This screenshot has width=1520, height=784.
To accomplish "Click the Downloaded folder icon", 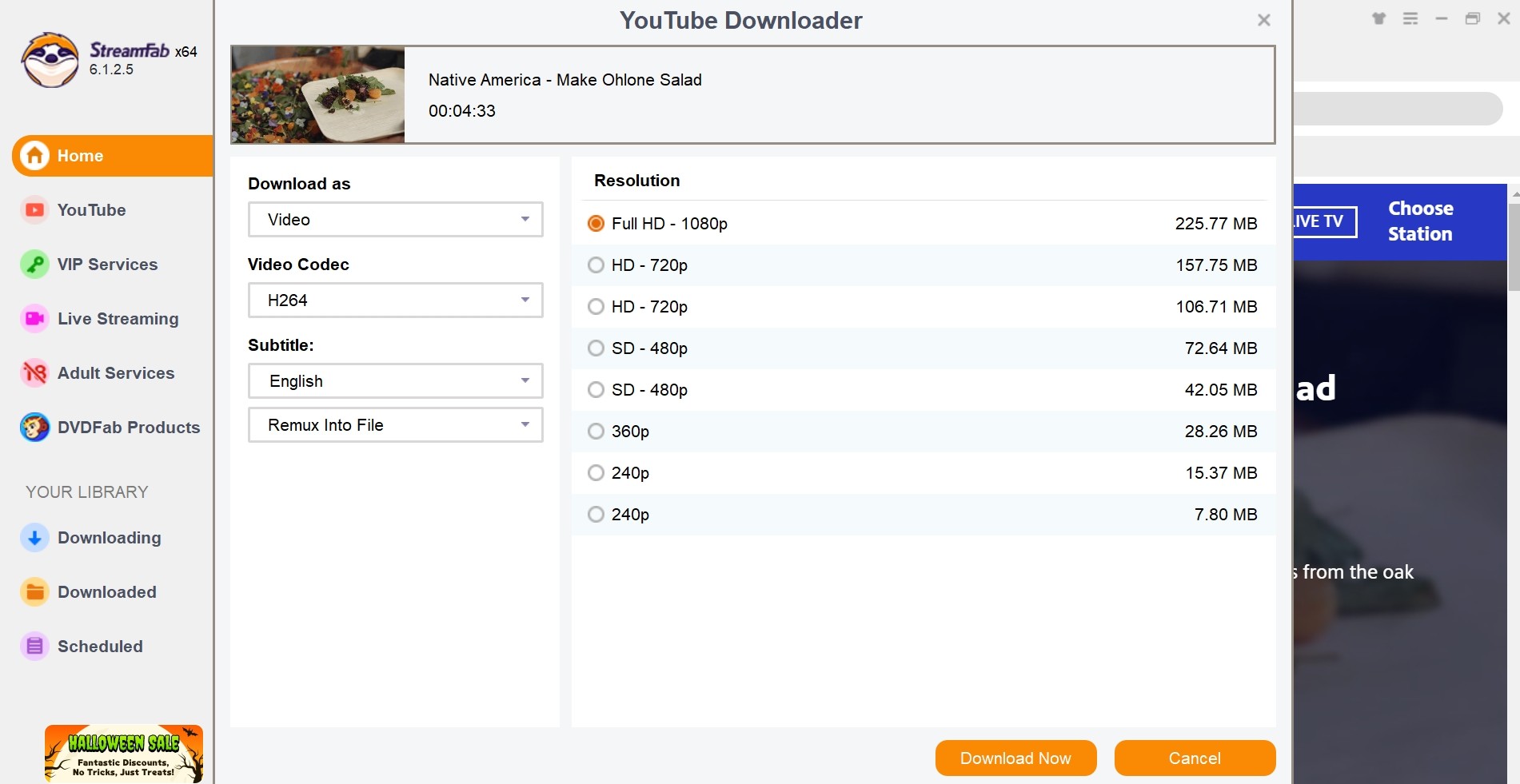I will (x=34, y=592).
